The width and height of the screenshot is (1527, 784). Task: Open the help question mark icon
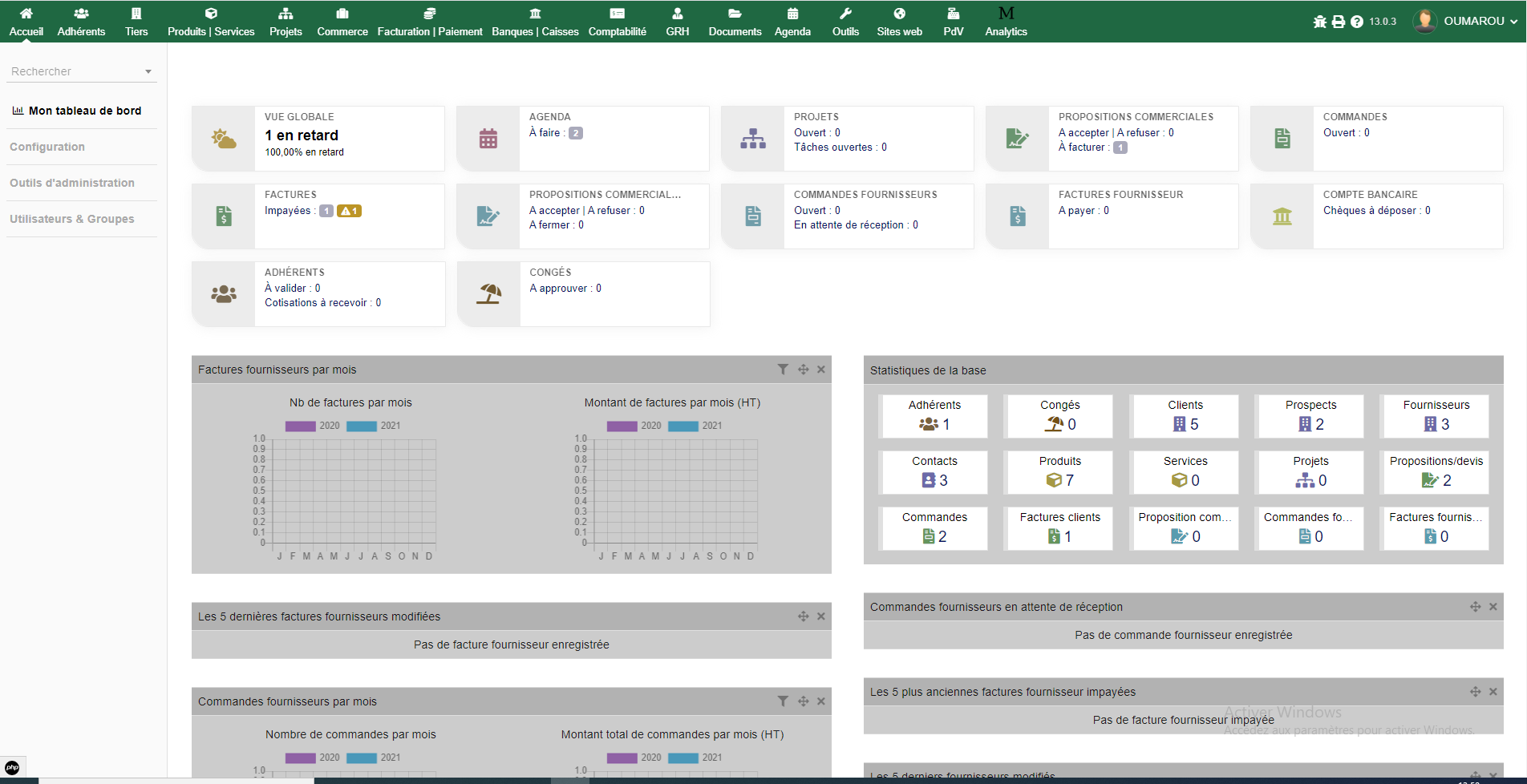pyautogui.click(x=1357, y=22)
